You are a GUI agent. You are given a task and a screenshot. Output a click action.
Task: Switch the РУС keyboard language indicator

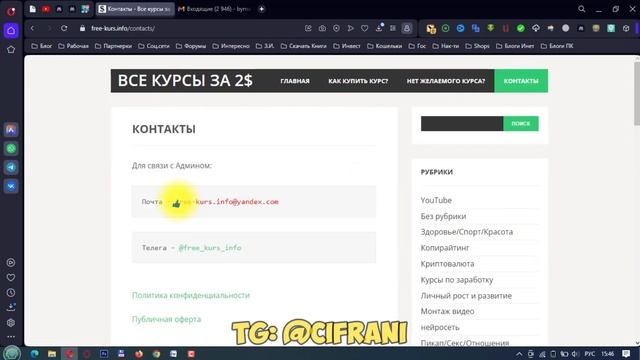(x=589, y=354)
